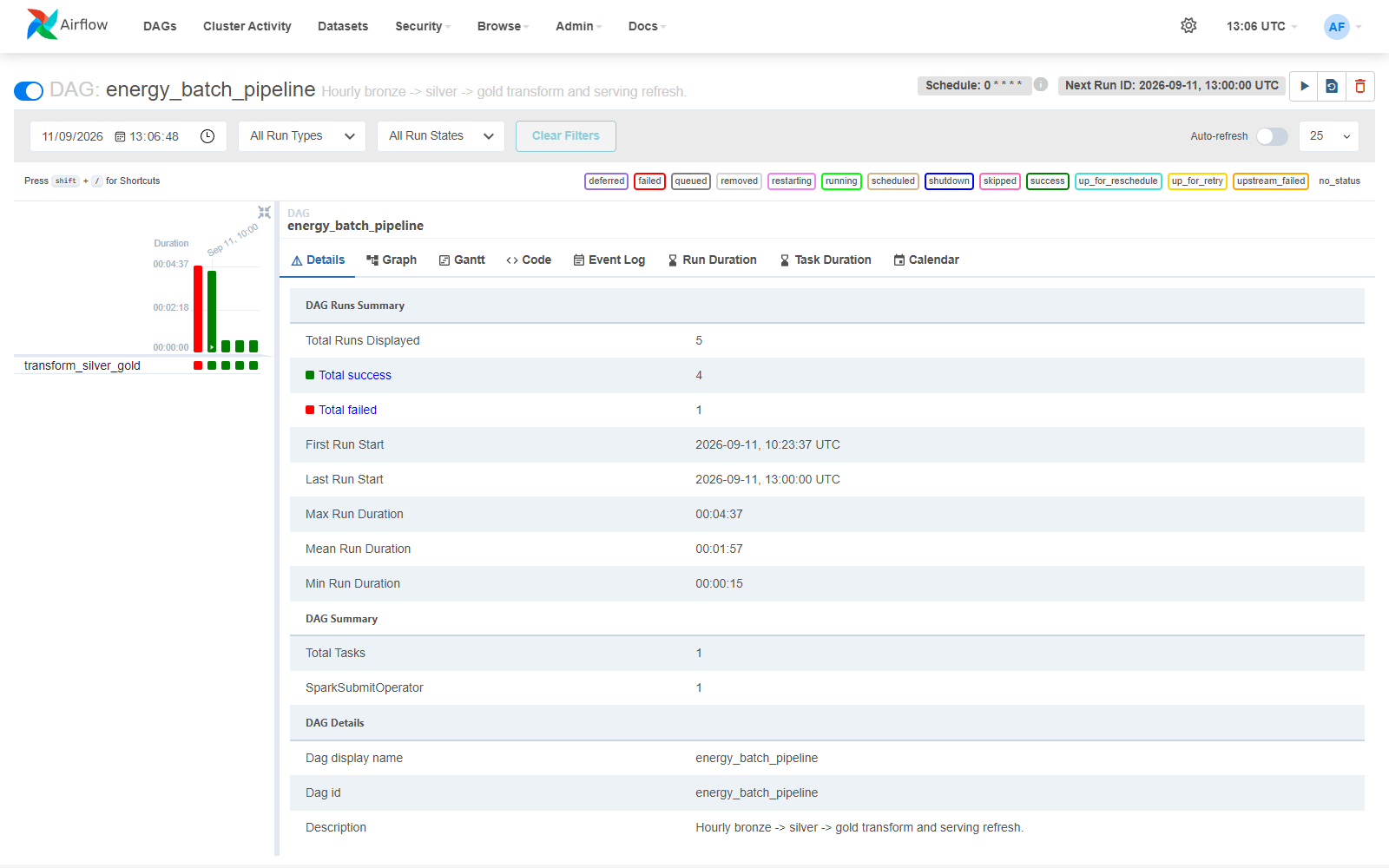1389x868 pixels.
Task: Click the reparse DAG icon
Action: coord(1332,86)
